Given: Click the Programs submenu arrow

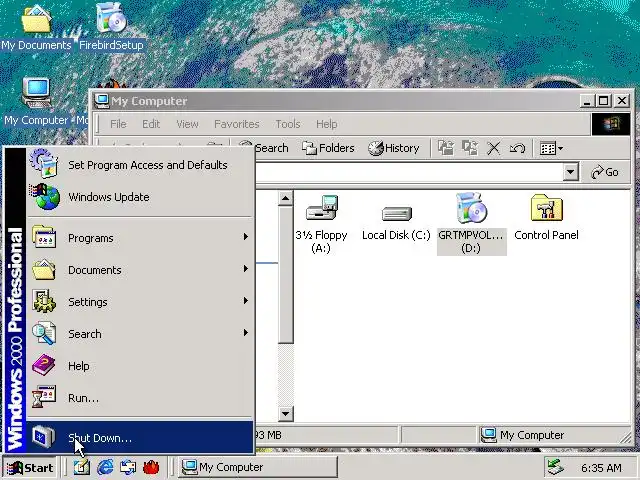Looking at the screenshot, I should point(246,237).
